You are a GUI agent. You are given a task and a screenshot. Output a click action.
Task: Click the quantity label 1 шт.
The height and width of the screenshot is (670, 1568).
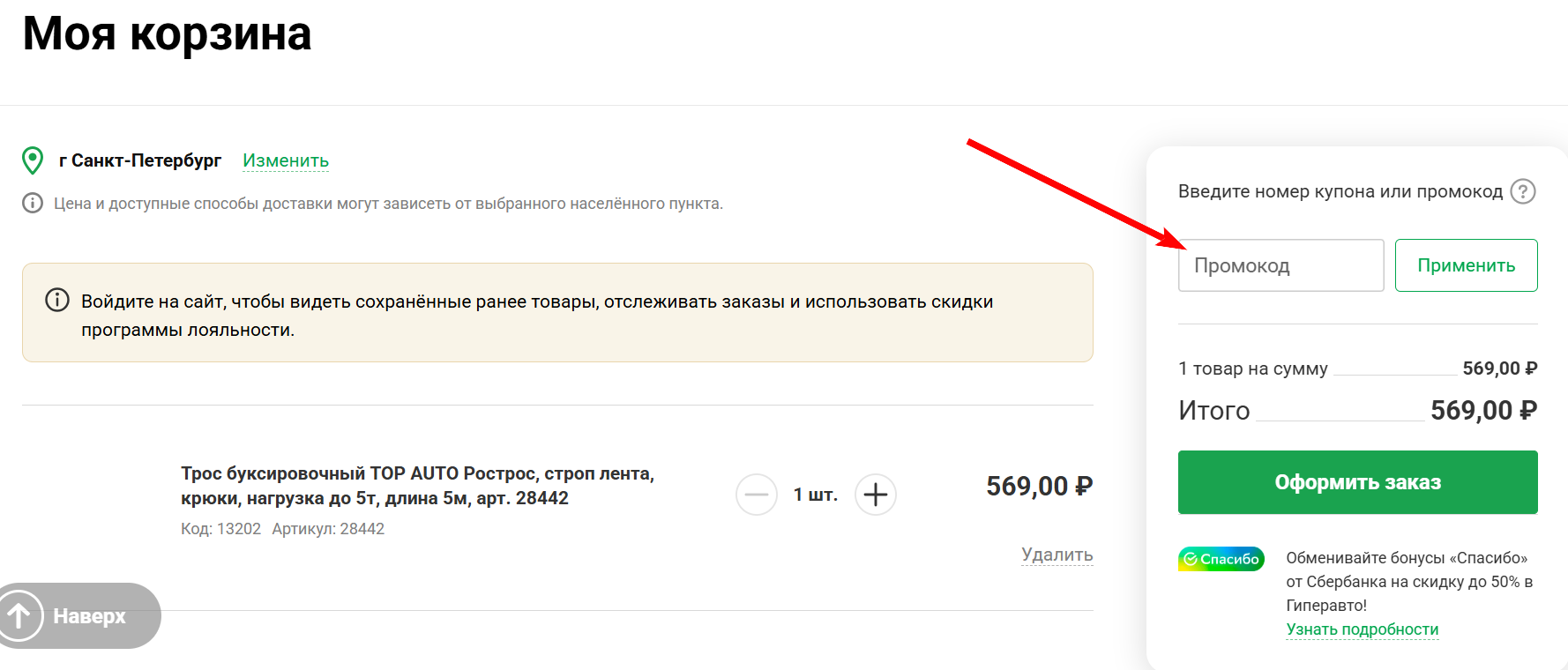pyautogui.click(x=816, y=495)
